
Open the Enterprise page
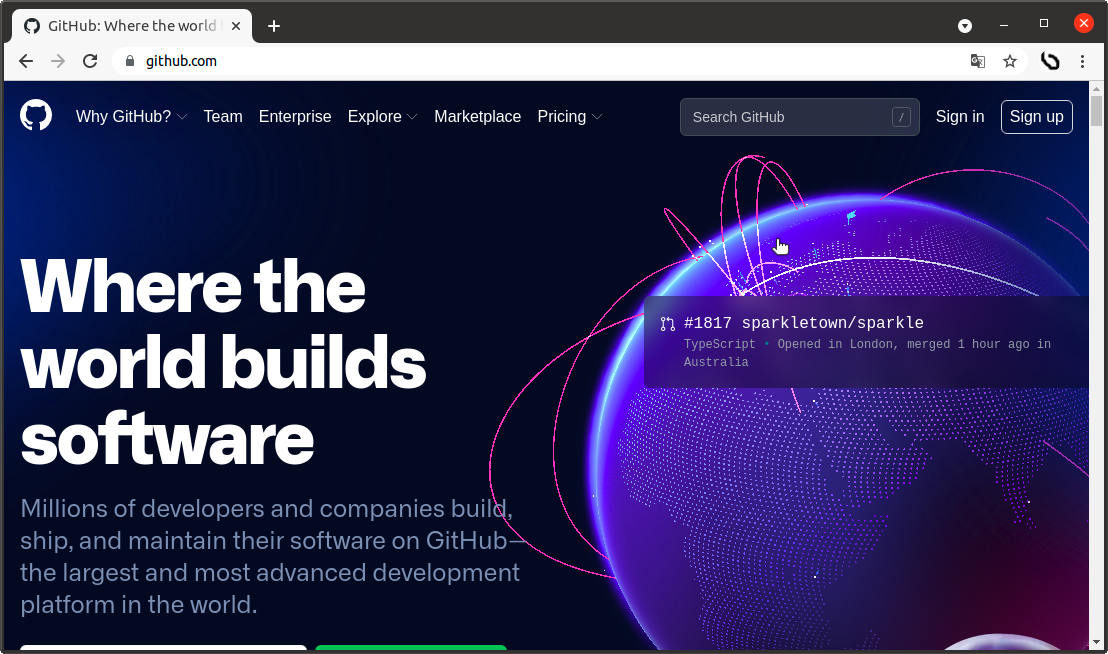click(295, 117)
